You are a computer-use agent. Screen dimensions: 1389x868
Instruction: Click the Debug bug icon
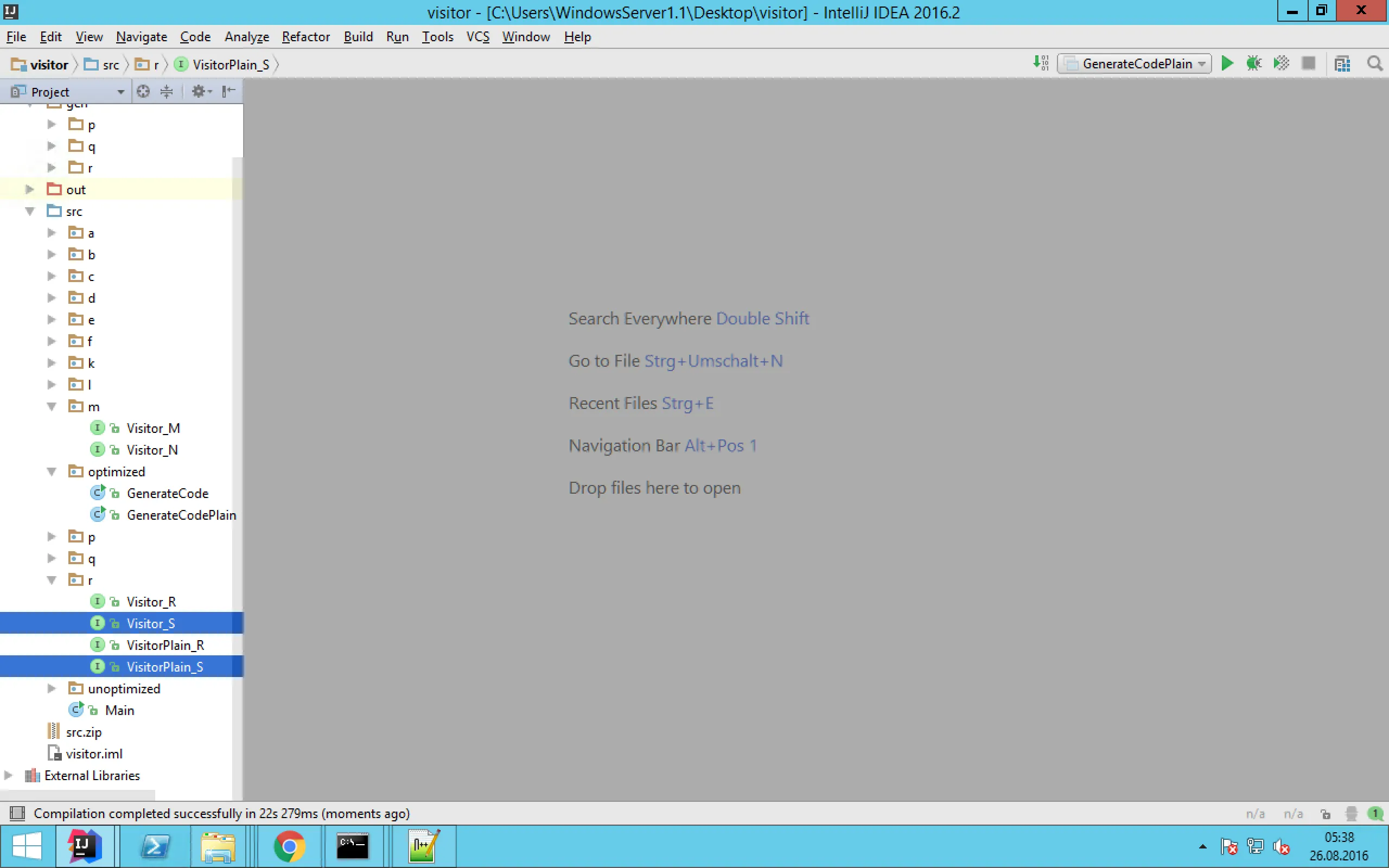pos(1253,63)
